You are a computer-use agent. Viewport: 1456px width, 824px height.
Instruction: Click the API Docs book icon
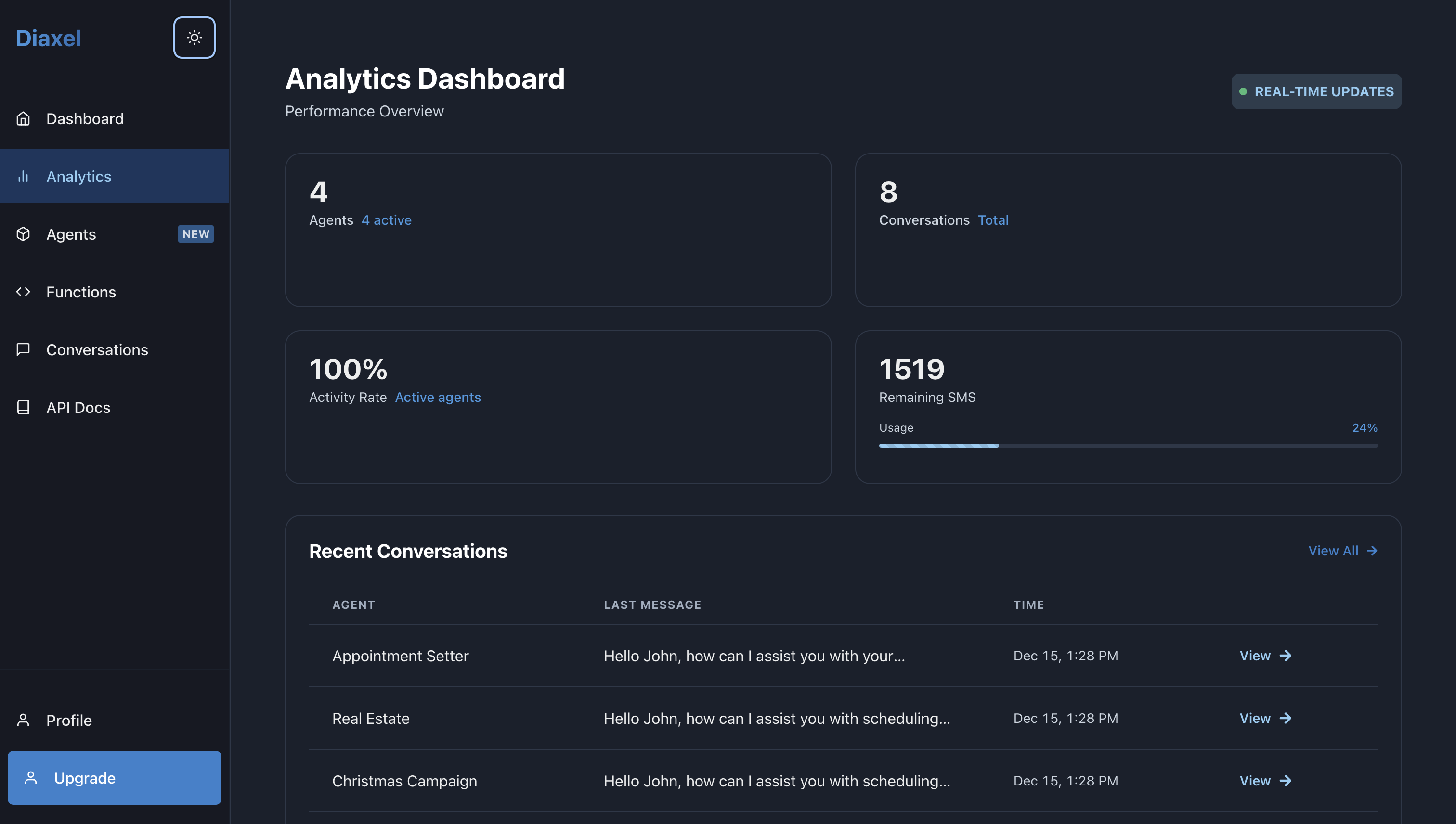pos(23,408)
